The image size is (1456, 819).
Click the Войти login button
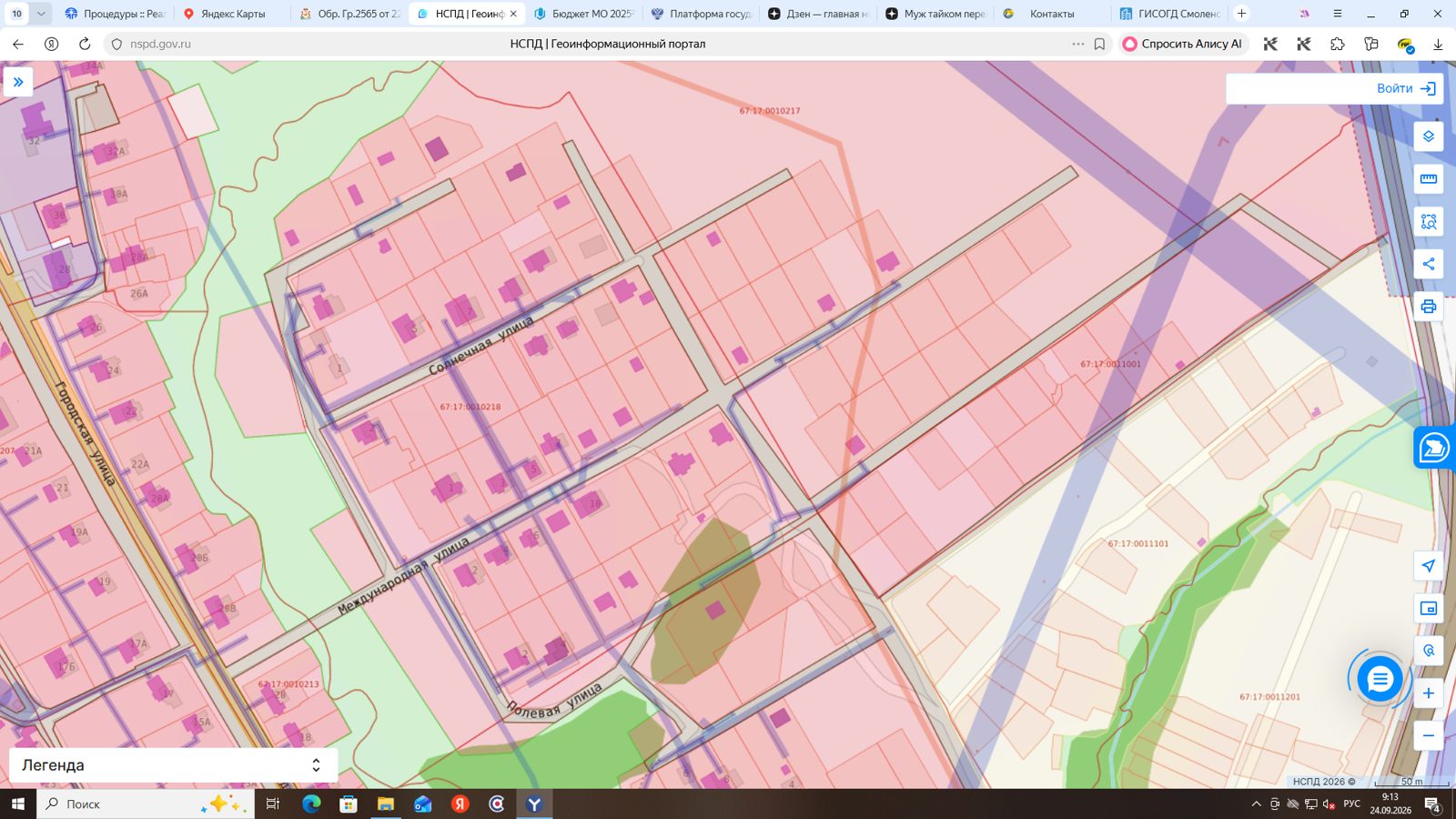coord(1405,88)
